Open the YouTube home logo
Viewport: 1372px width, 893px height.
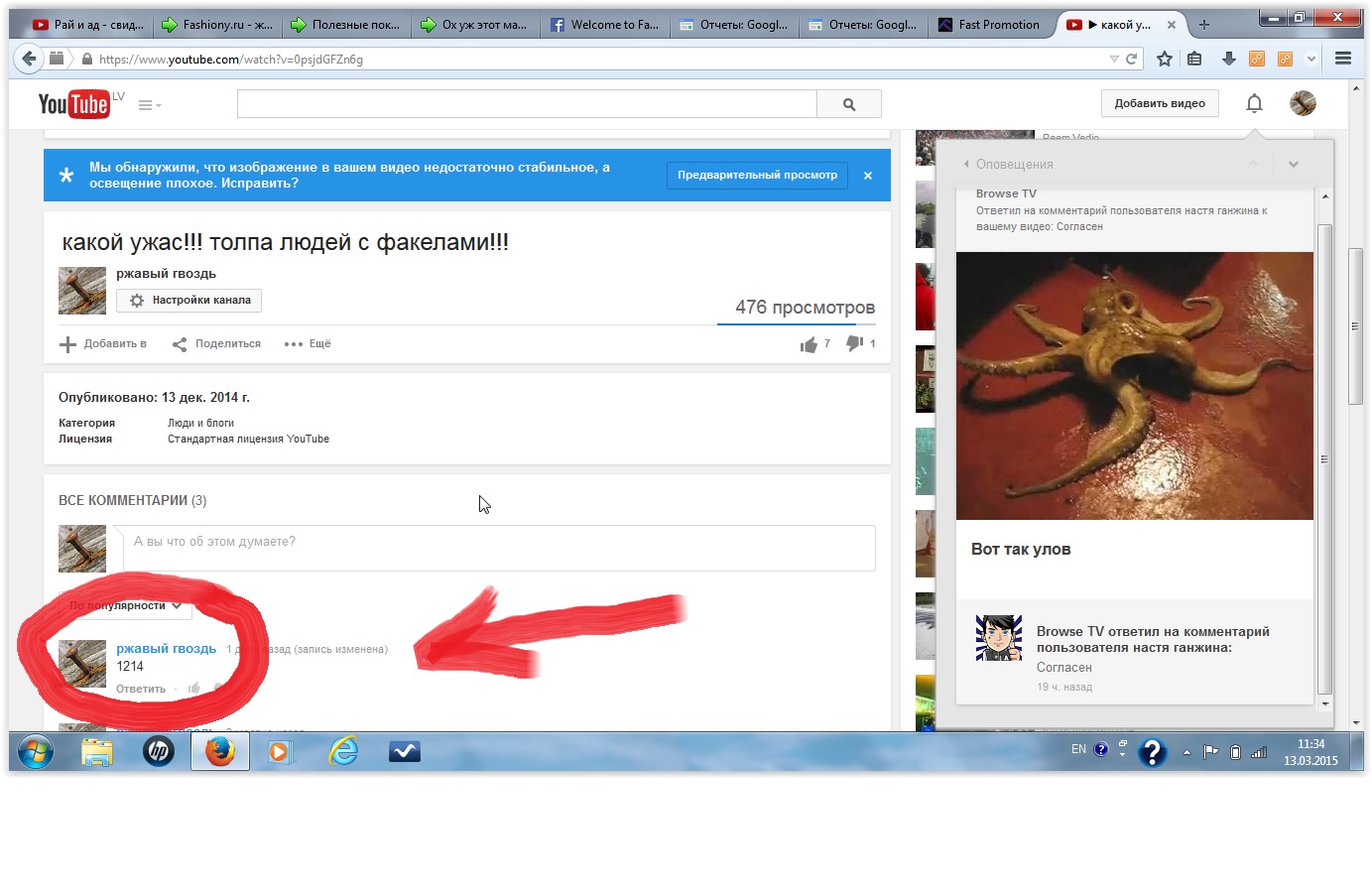[73, 103]
